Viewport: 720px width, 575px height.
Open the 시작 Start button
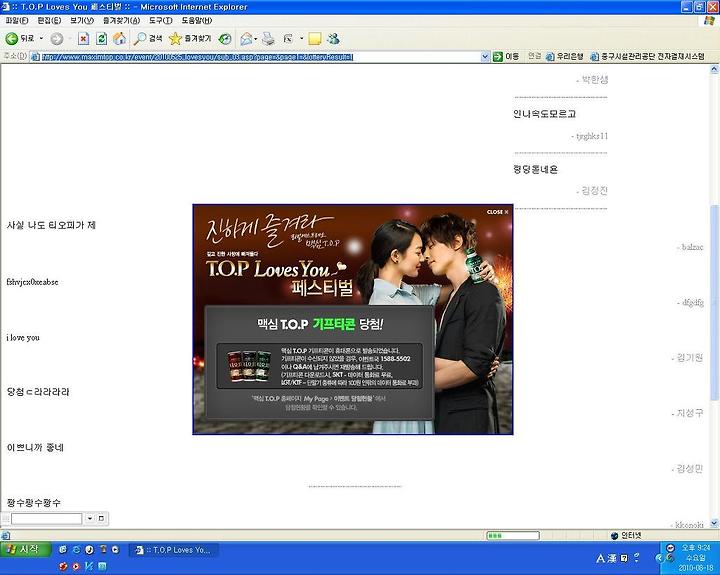pyautogui.click(x=25, y=550)
